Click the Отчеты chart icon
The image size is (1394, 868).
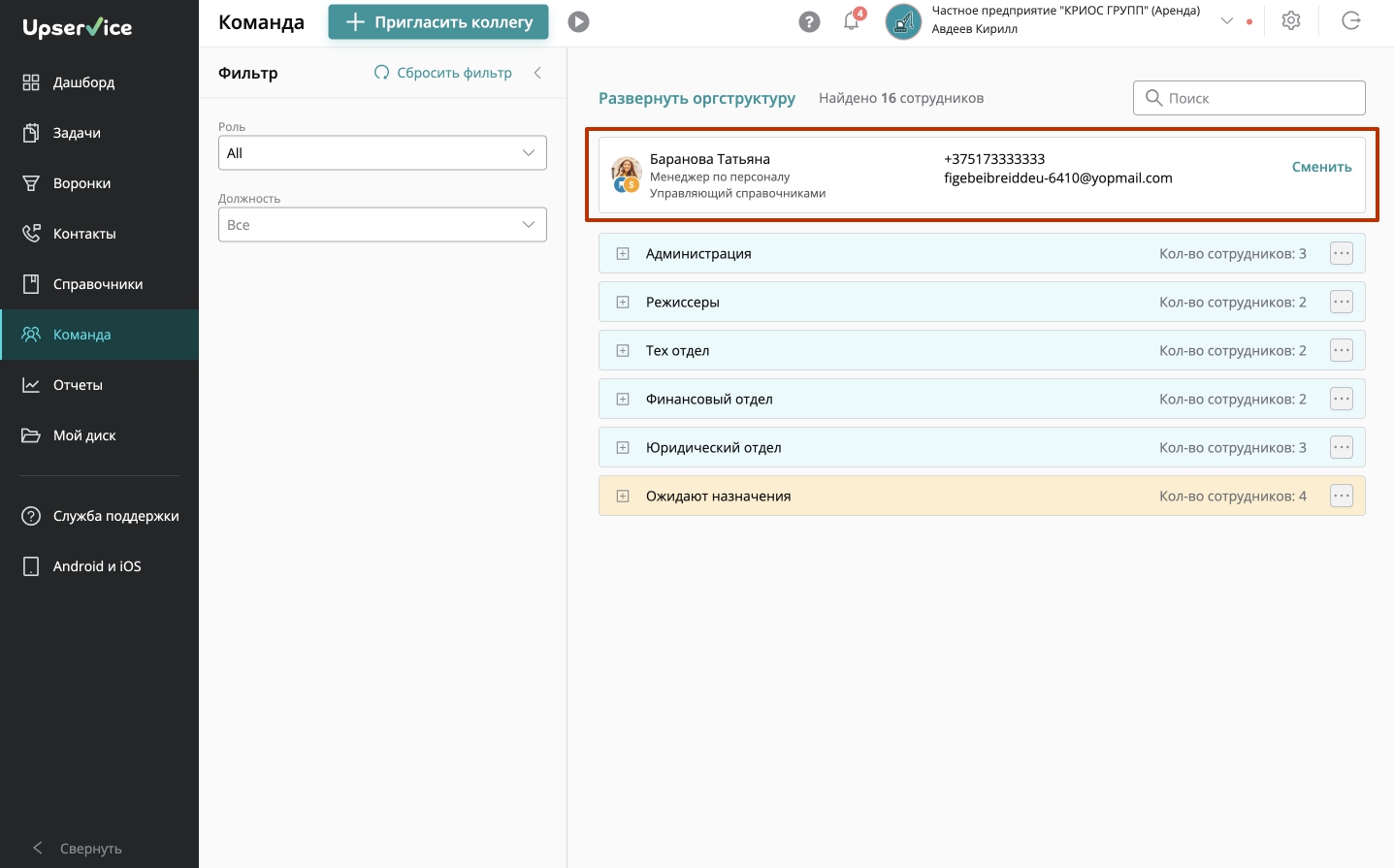click(x=31, y=385)
